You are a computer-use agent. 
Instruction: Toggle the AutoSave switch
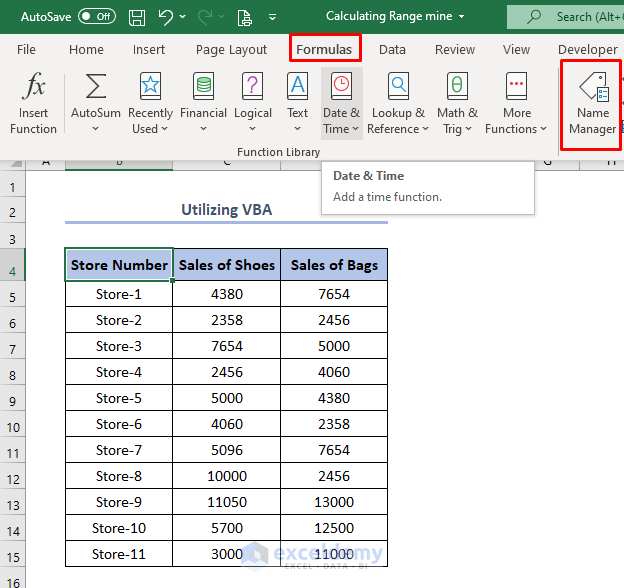(96, 17)
